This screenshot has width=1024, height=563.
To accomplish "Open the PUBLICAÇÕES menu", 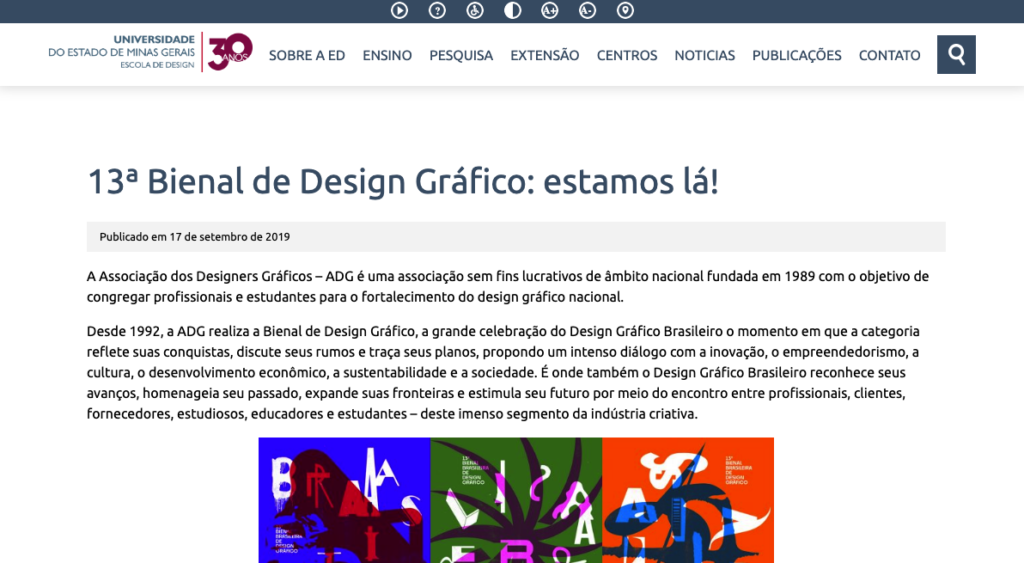I will pos(797,56).
